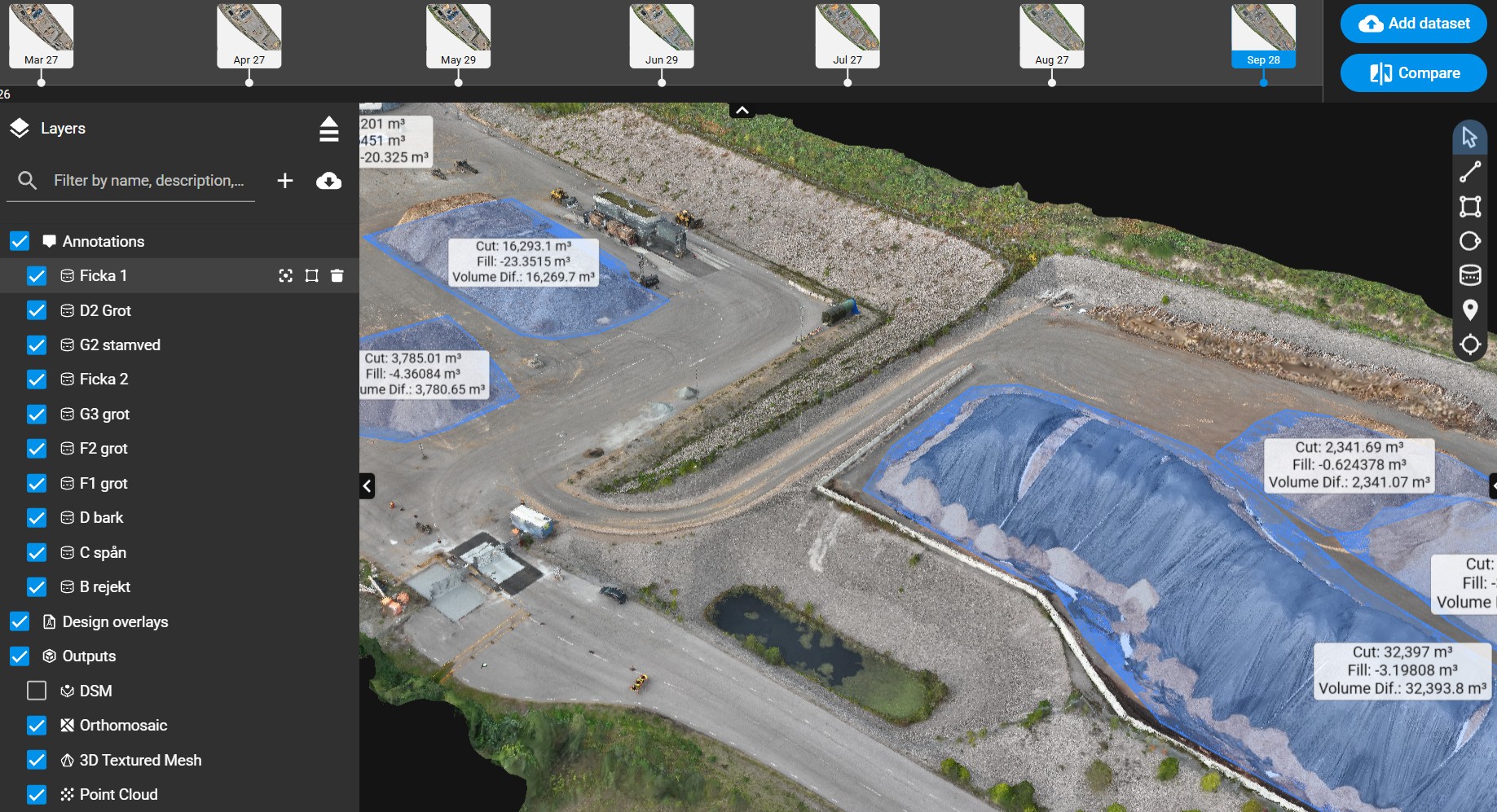
Task: Open the May 29 dataset thumbnail
Action: tap(458, 36)
